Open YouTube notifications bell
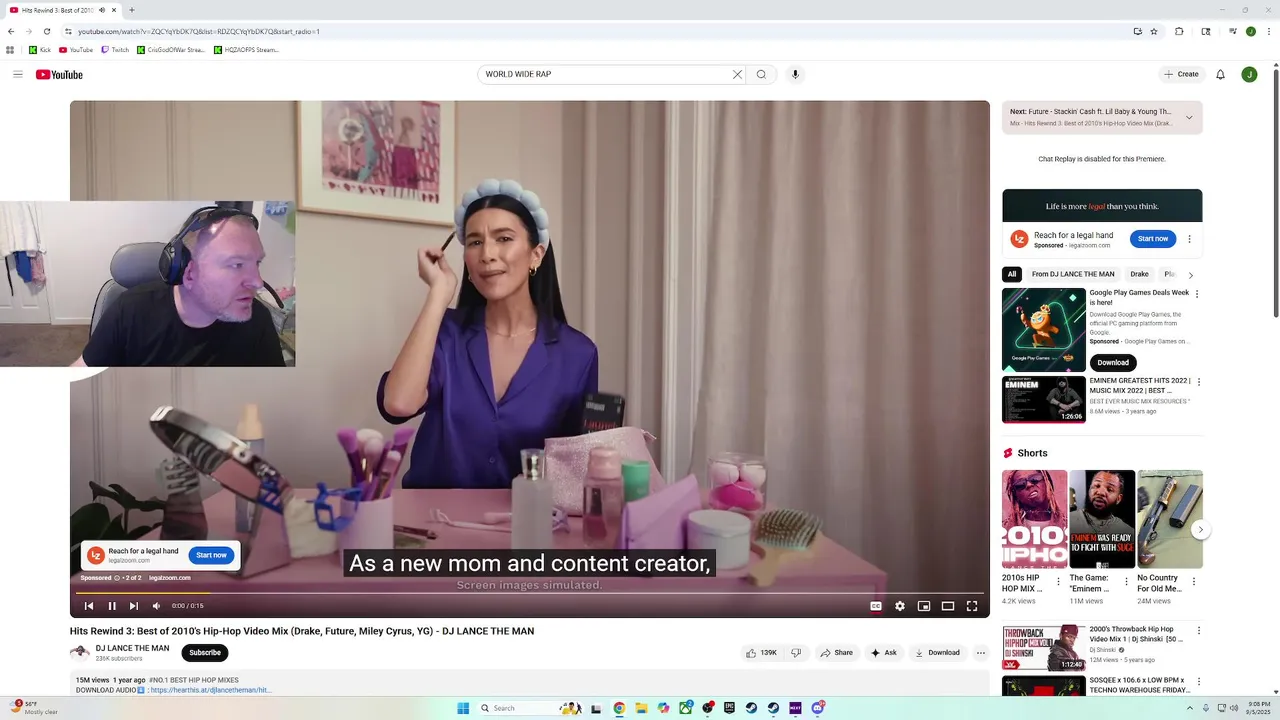The image size is (1280, 720). 1220,74
